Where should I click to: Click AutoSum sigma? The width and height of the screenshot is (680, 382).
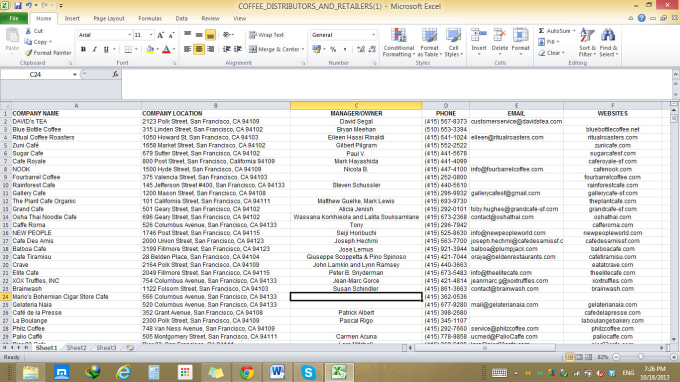pos(541,31)
